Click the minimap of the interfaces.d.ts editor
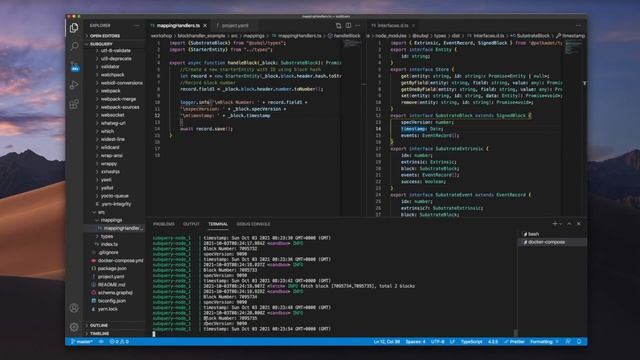Image resolution: width=640 pixels, height=360 pixels. pos(573,48)
